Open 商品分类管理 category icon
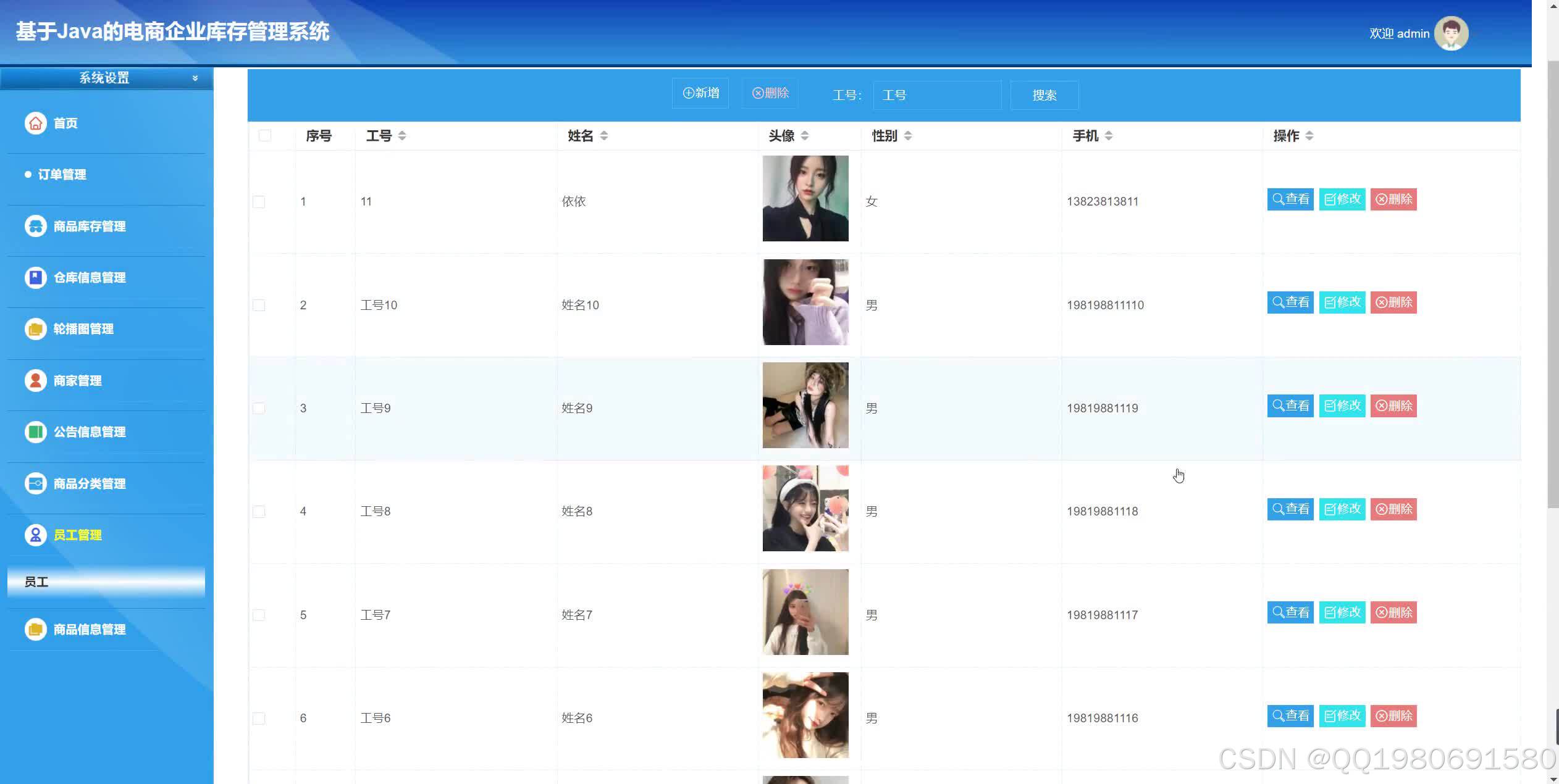The width and height of the screenshot is (1559, 784). point(35,483)
